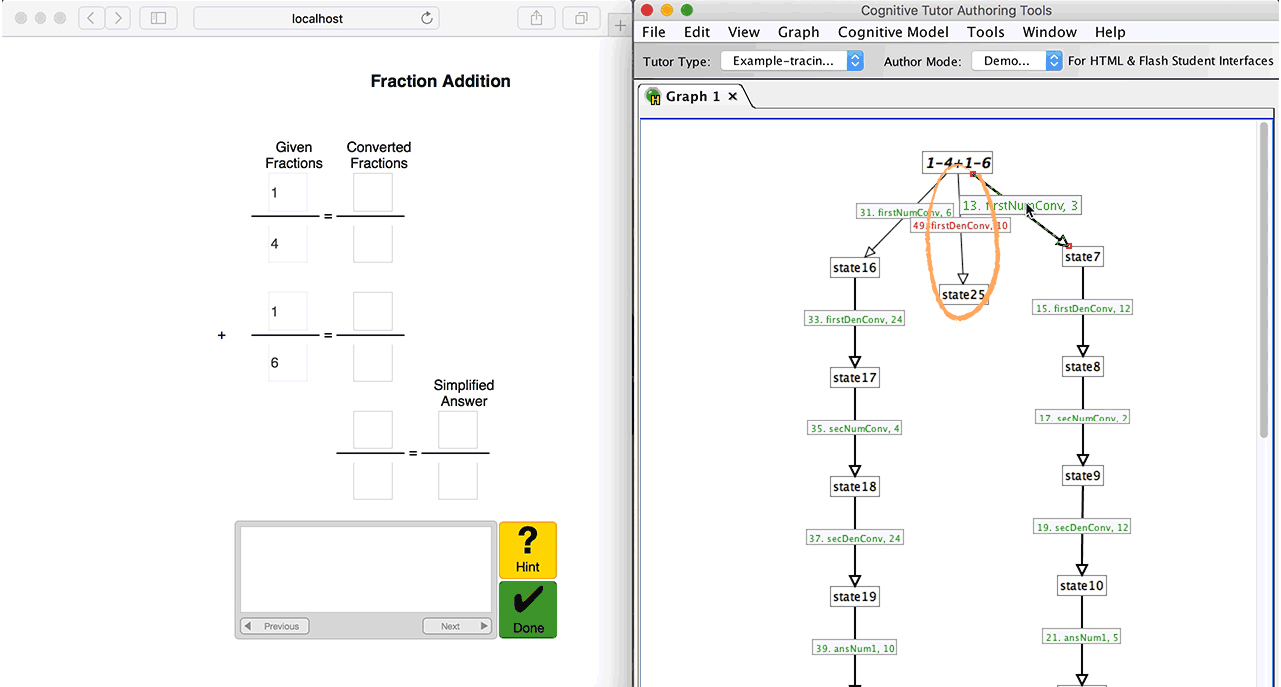1281x687 pixels.
Task: Click the yellow Hint question mark button
Action: coord(527,550)
